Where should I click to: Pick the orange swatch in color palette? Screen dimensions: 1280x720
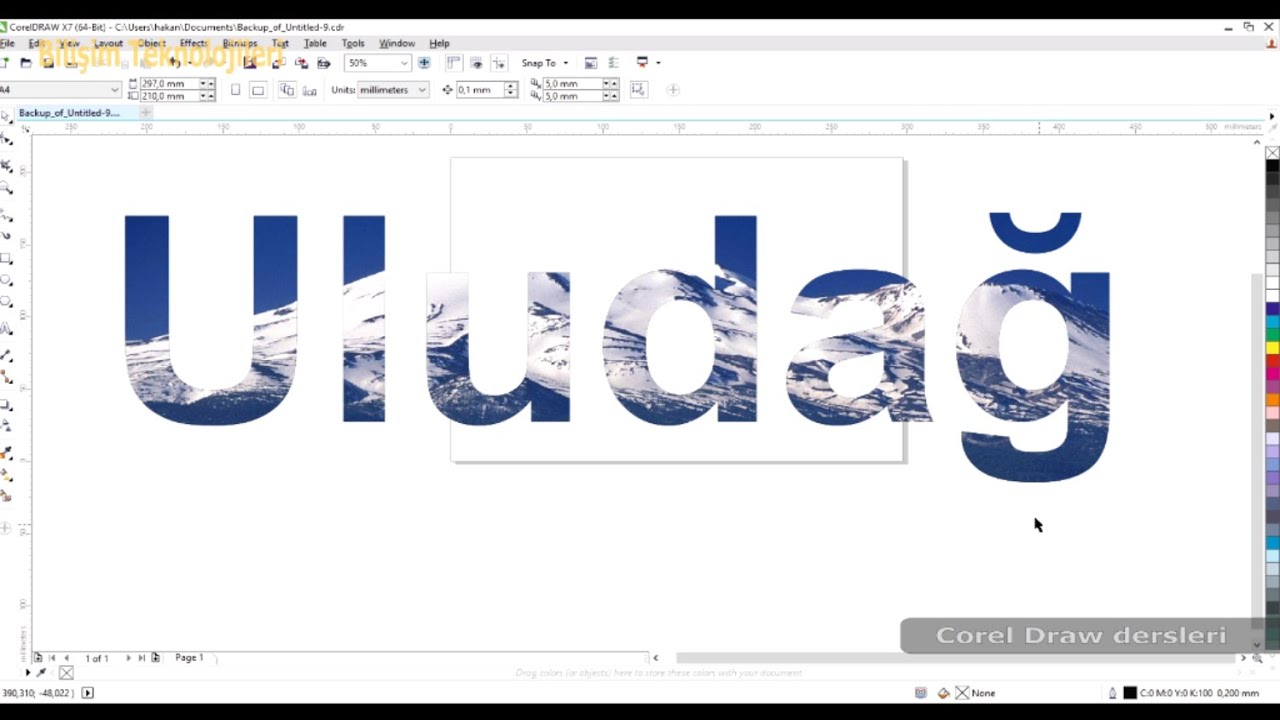pos(1272,400)
